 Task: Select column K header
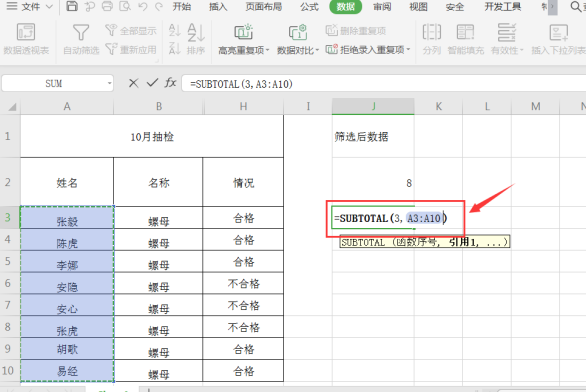(x=438, y=107)
